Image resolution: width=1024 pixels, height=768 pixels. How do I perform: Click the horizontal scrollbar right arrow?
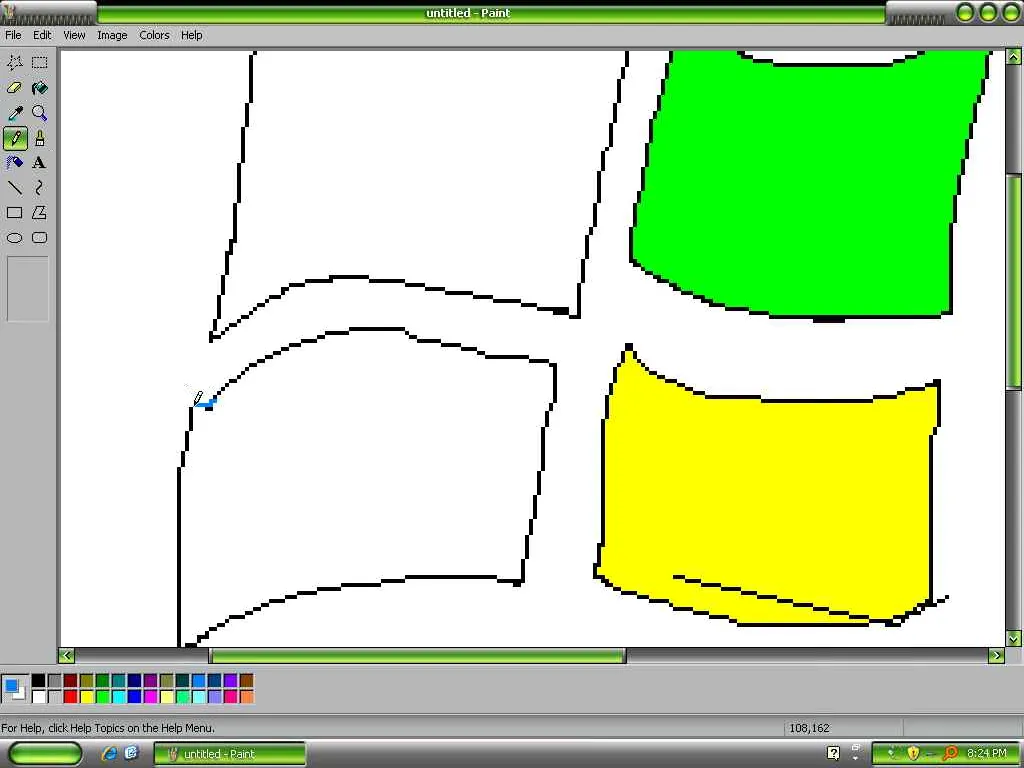click(997, 655)
